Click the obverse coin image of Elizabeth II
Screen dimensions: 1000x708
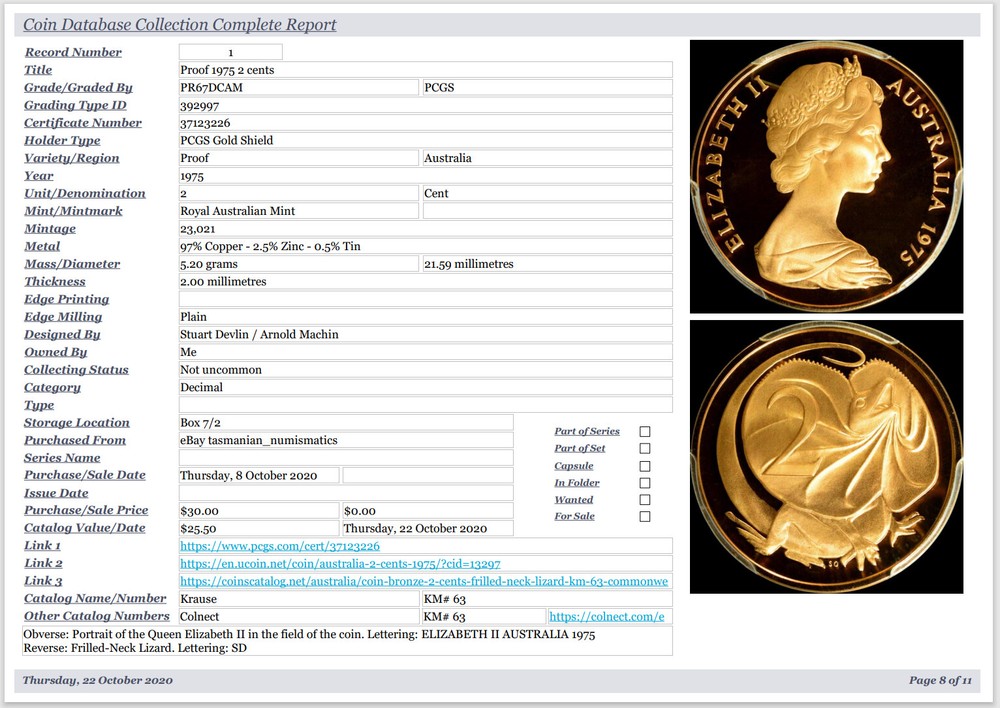(x=826, y=176)
